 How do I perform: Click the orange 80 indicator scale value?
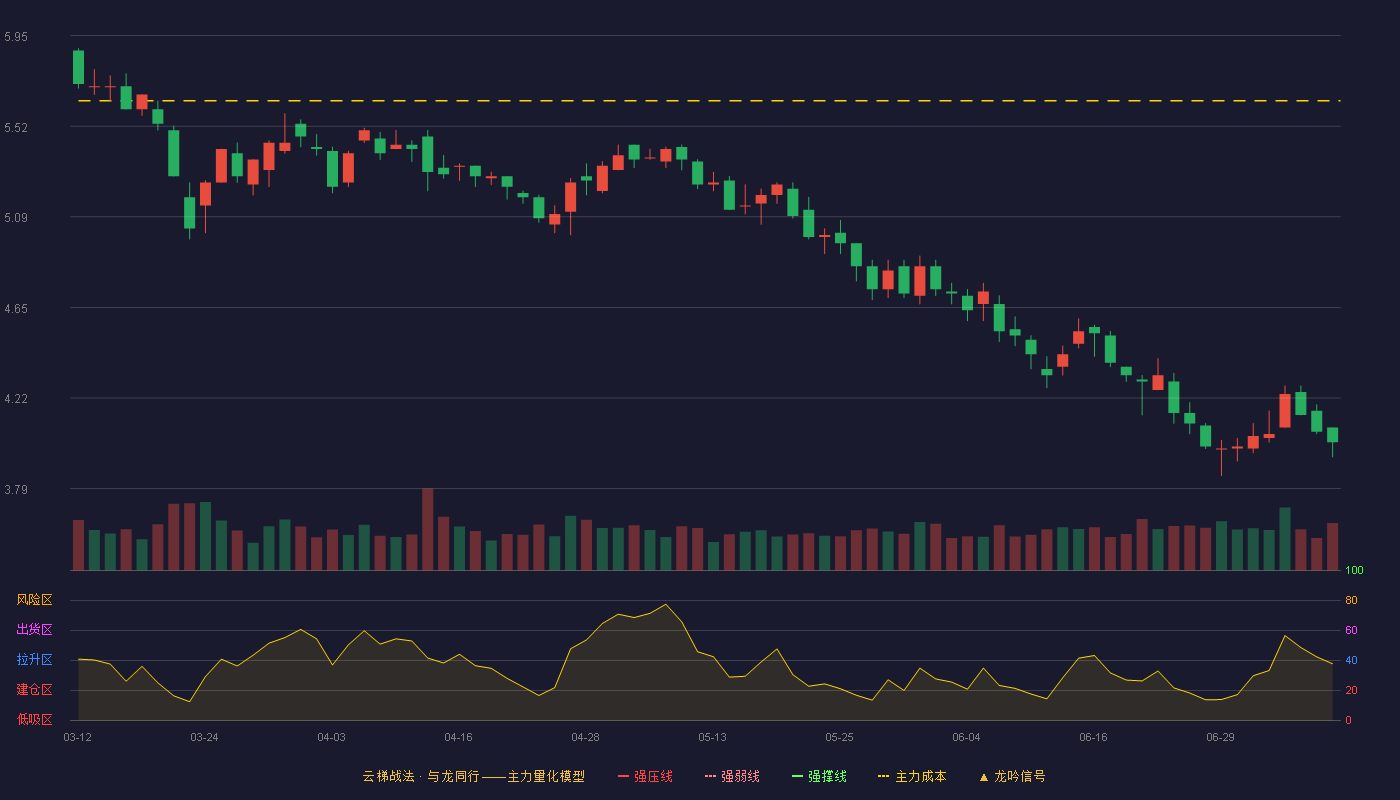click(1351, 600)
